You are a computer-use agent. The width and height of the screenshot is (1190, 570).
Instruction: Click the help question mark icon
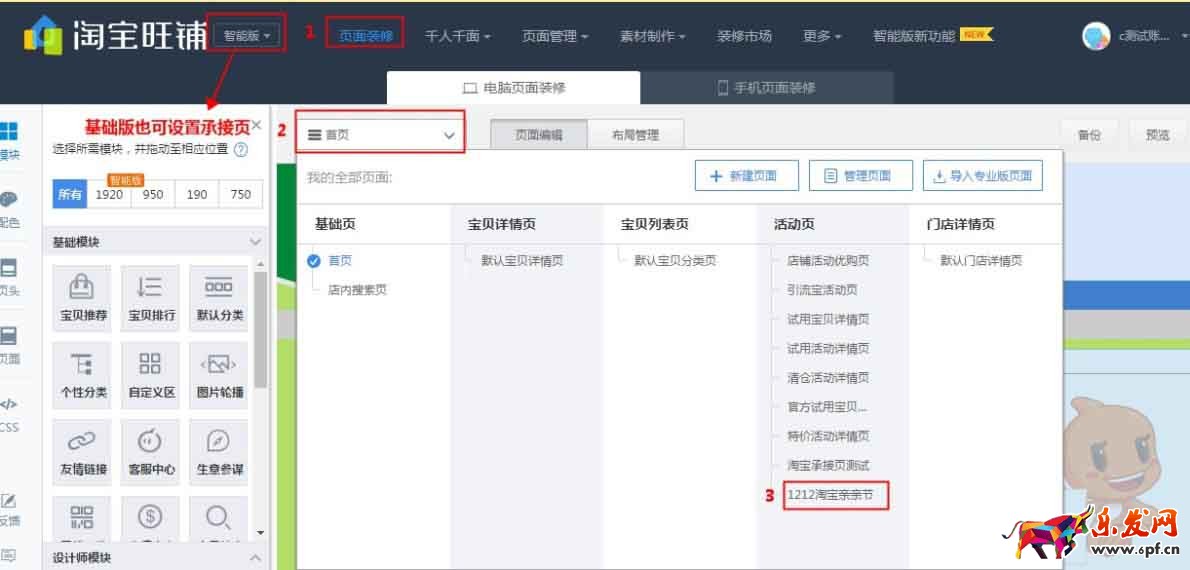[x=240, y=150]
